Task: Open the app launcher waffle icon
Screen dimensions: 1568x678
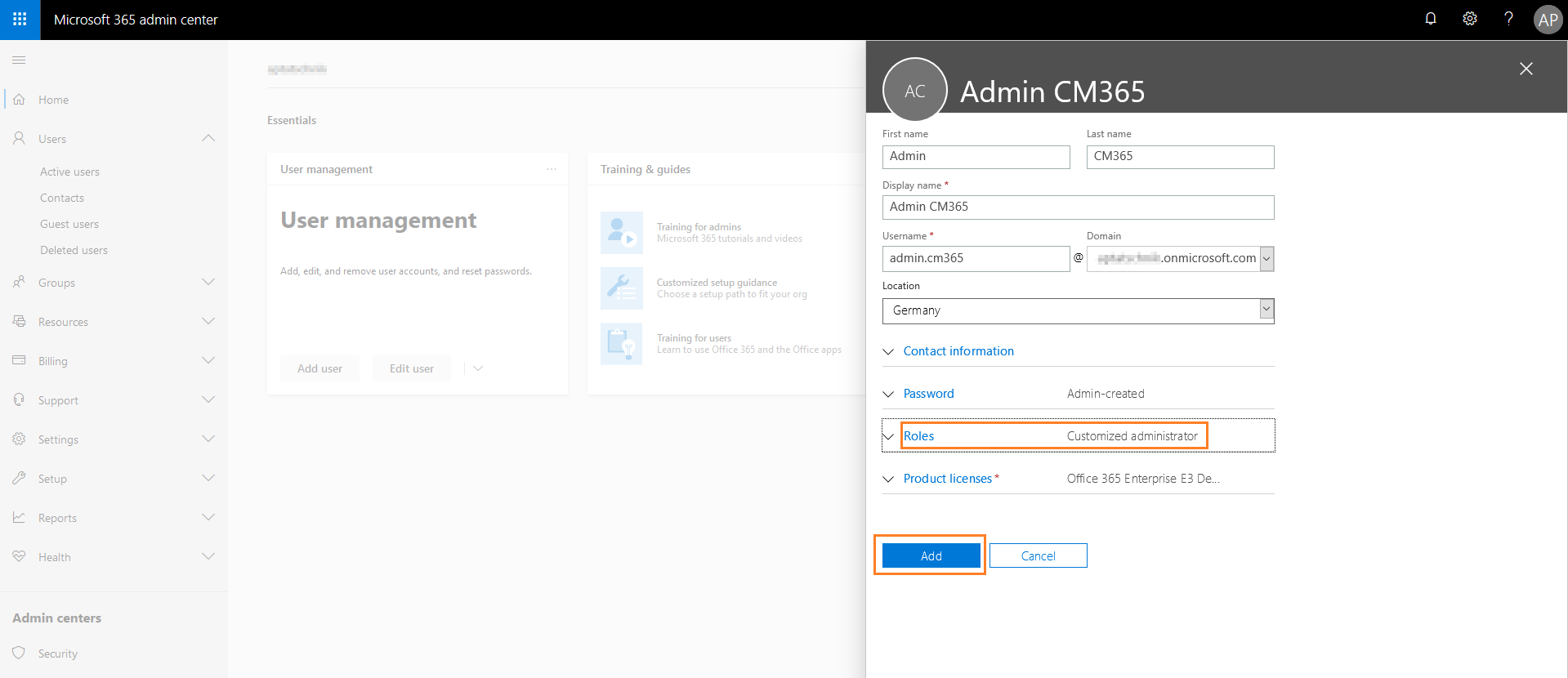Action: point(20,20)
